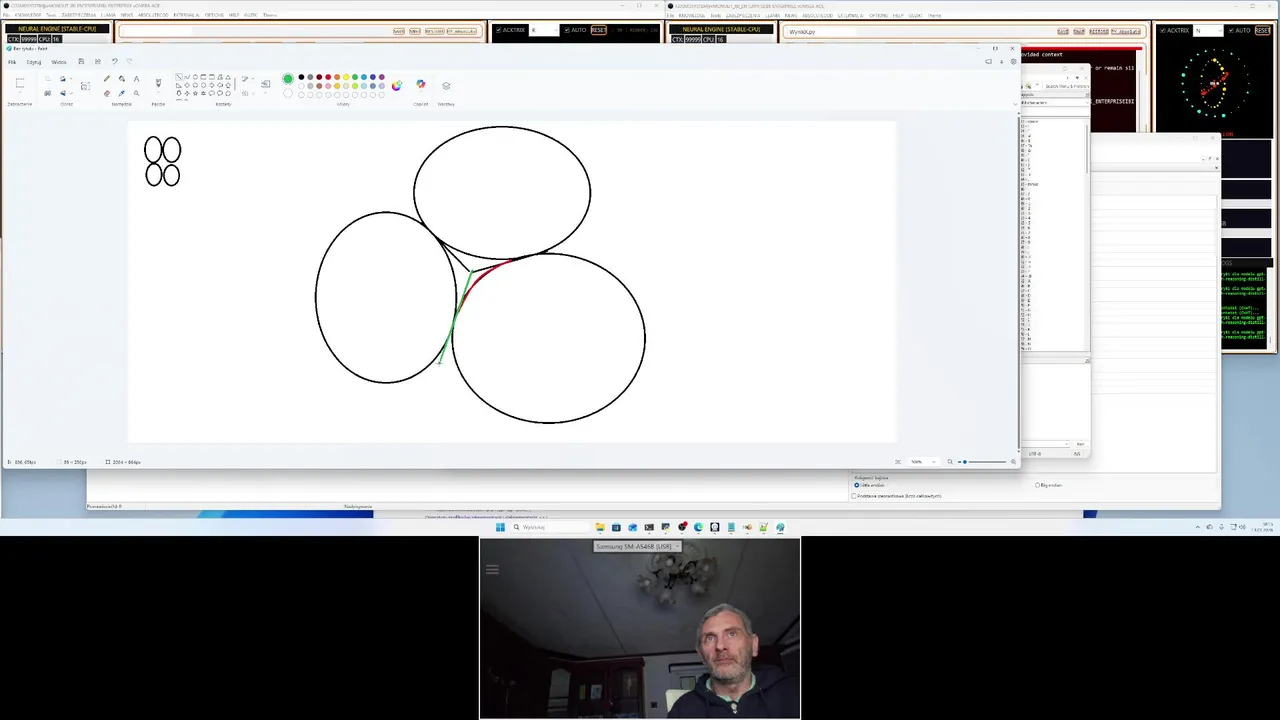Pick the yellow color in the palette
Viewport: 1280px width, 720px height.
coord(346,77)
